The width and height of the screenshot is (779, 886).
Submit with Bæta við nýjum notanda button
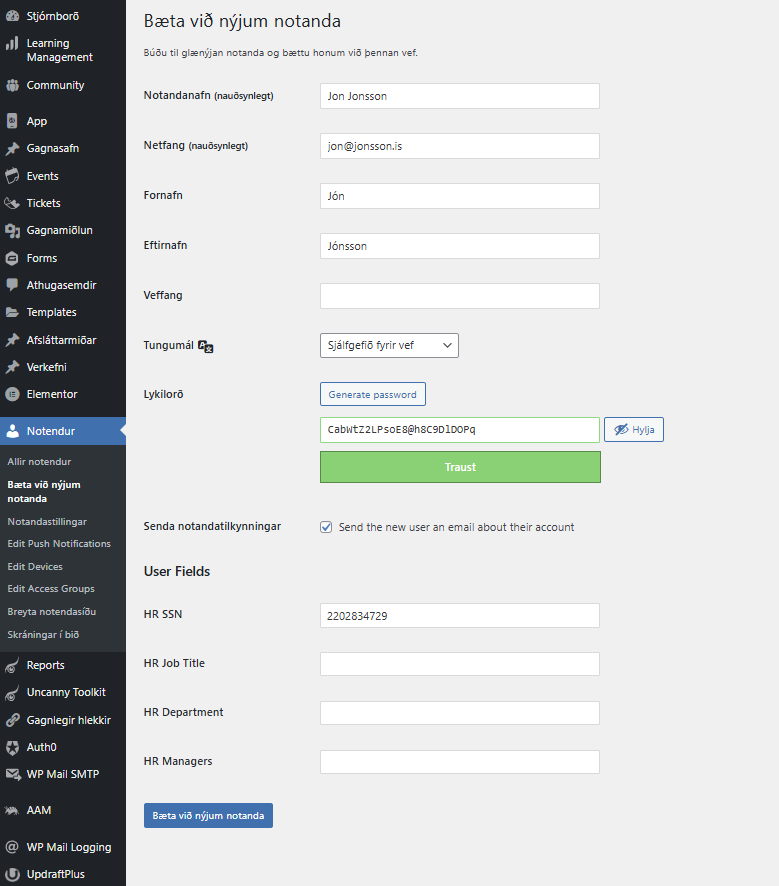(x=208, y=816)
